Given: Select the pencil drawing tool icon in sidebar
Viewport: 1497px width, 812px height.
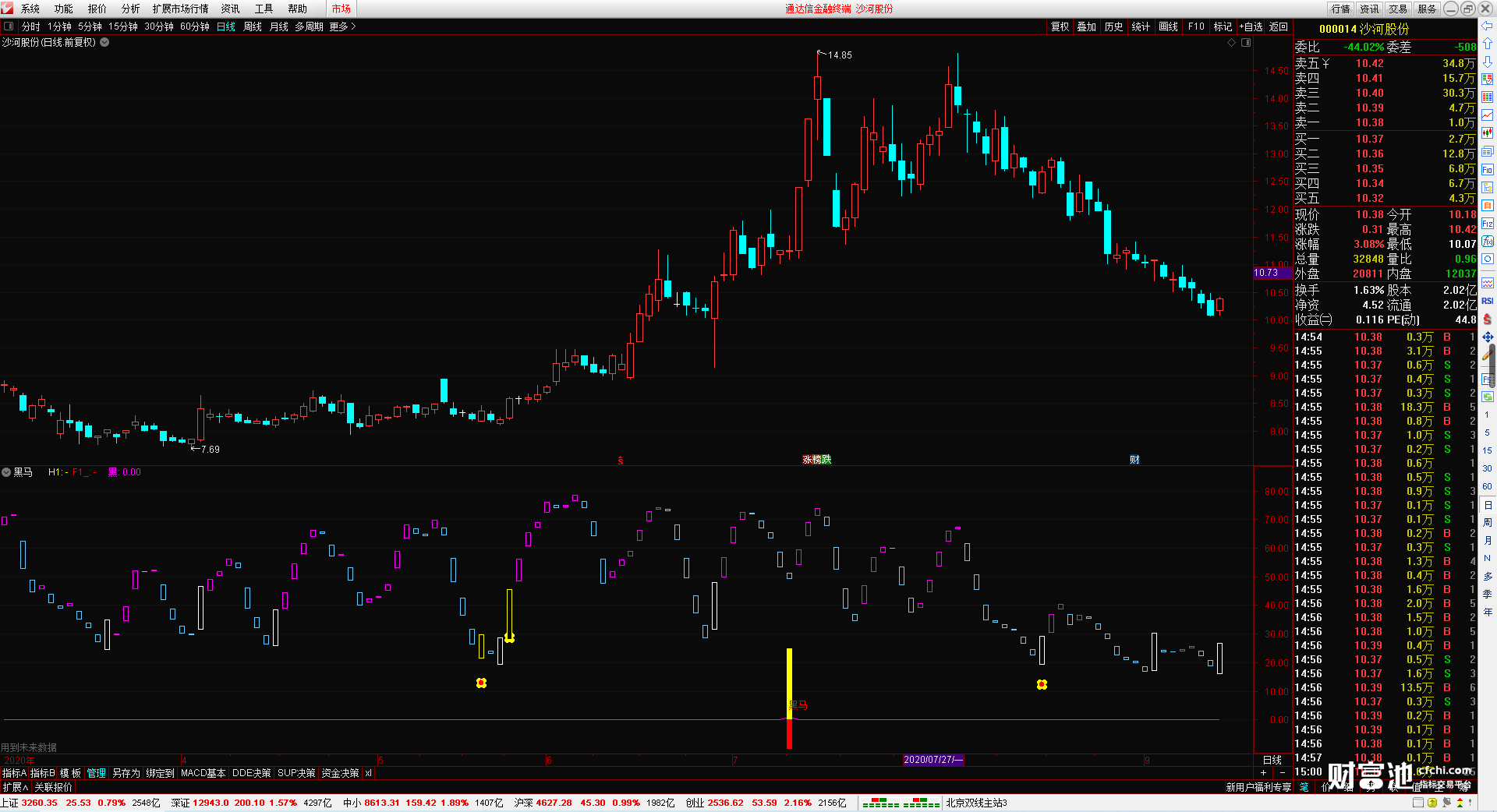Looking at the screenshot, I should [x=1488, y=355].
